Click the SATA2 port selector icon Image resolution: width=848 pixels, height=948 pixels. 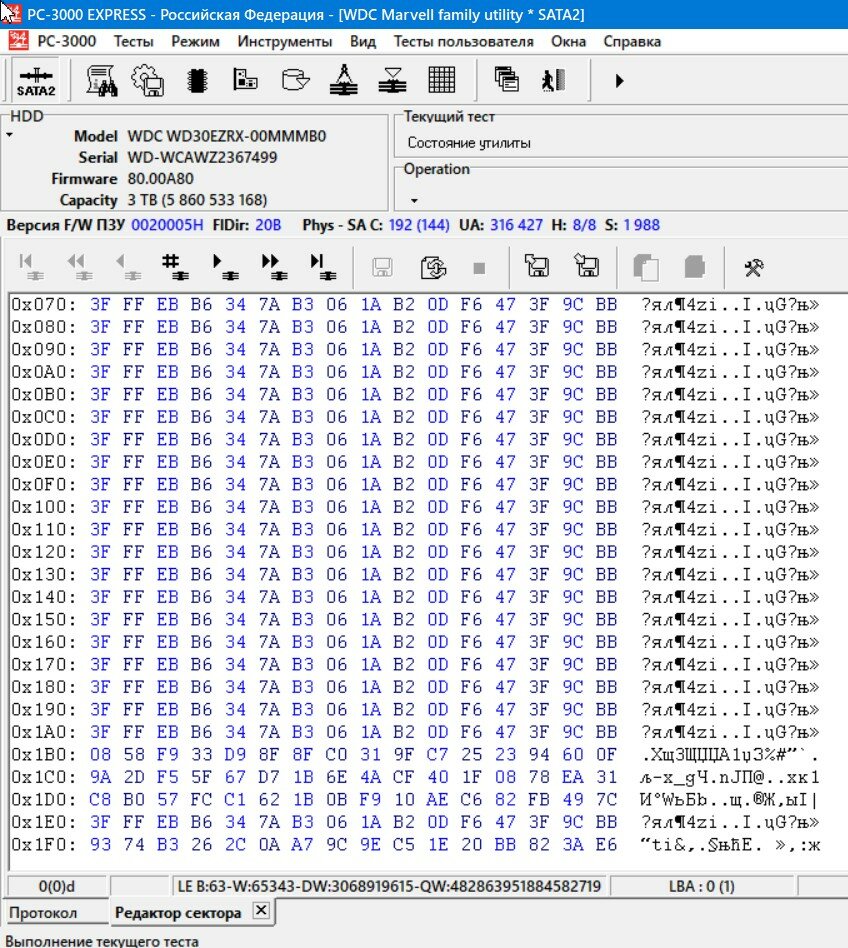tap(36, 80)
